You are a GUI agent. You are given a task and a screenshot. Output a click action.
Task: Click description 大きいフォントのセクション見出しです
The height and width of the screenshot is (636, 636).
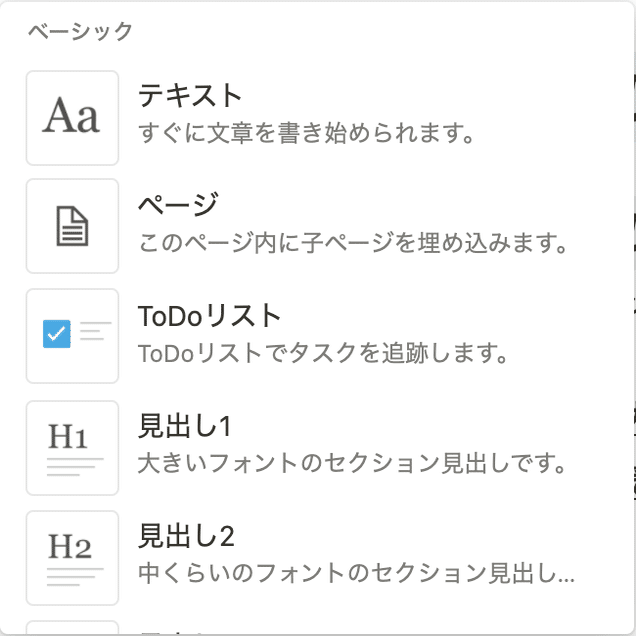click(x=352, y=464)
